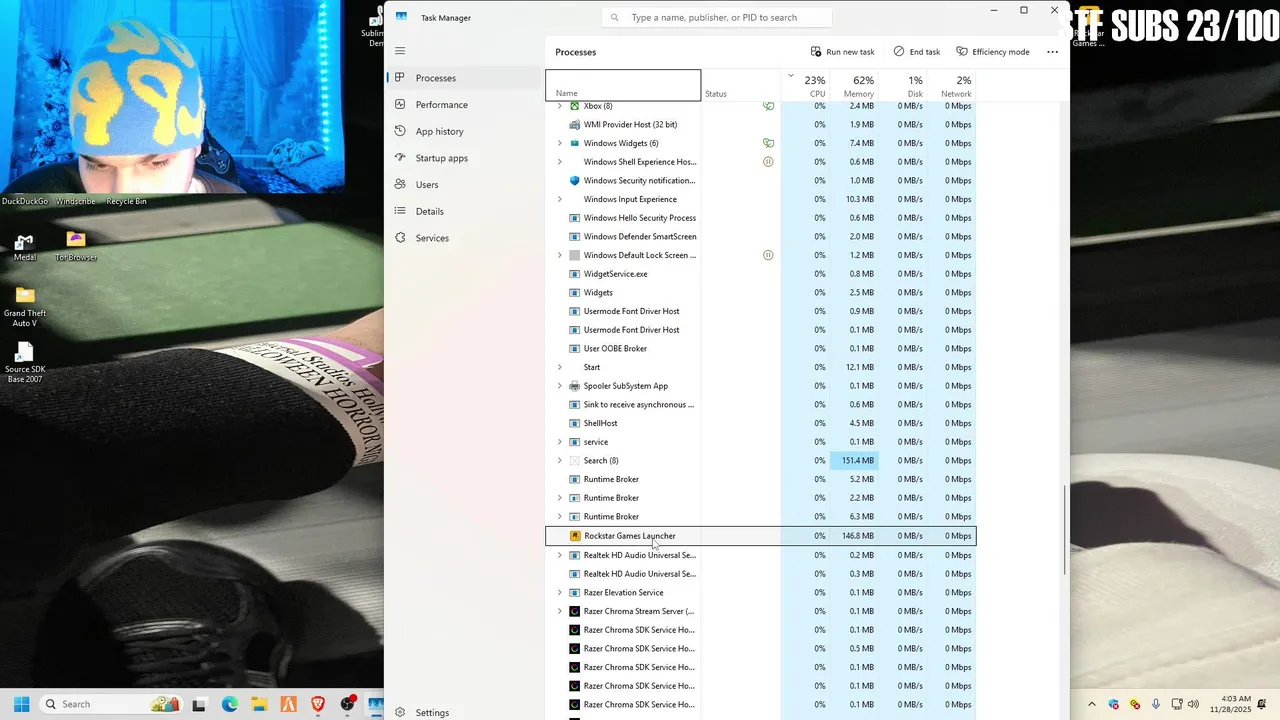Select the WidgetService.exe process

coord(760,274)
